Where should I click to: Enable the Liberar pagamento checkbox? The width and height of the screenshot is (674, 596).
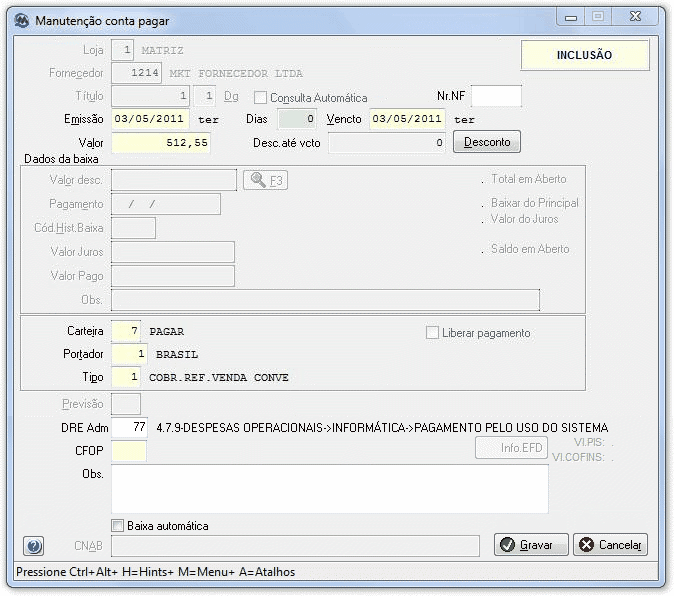432,333
